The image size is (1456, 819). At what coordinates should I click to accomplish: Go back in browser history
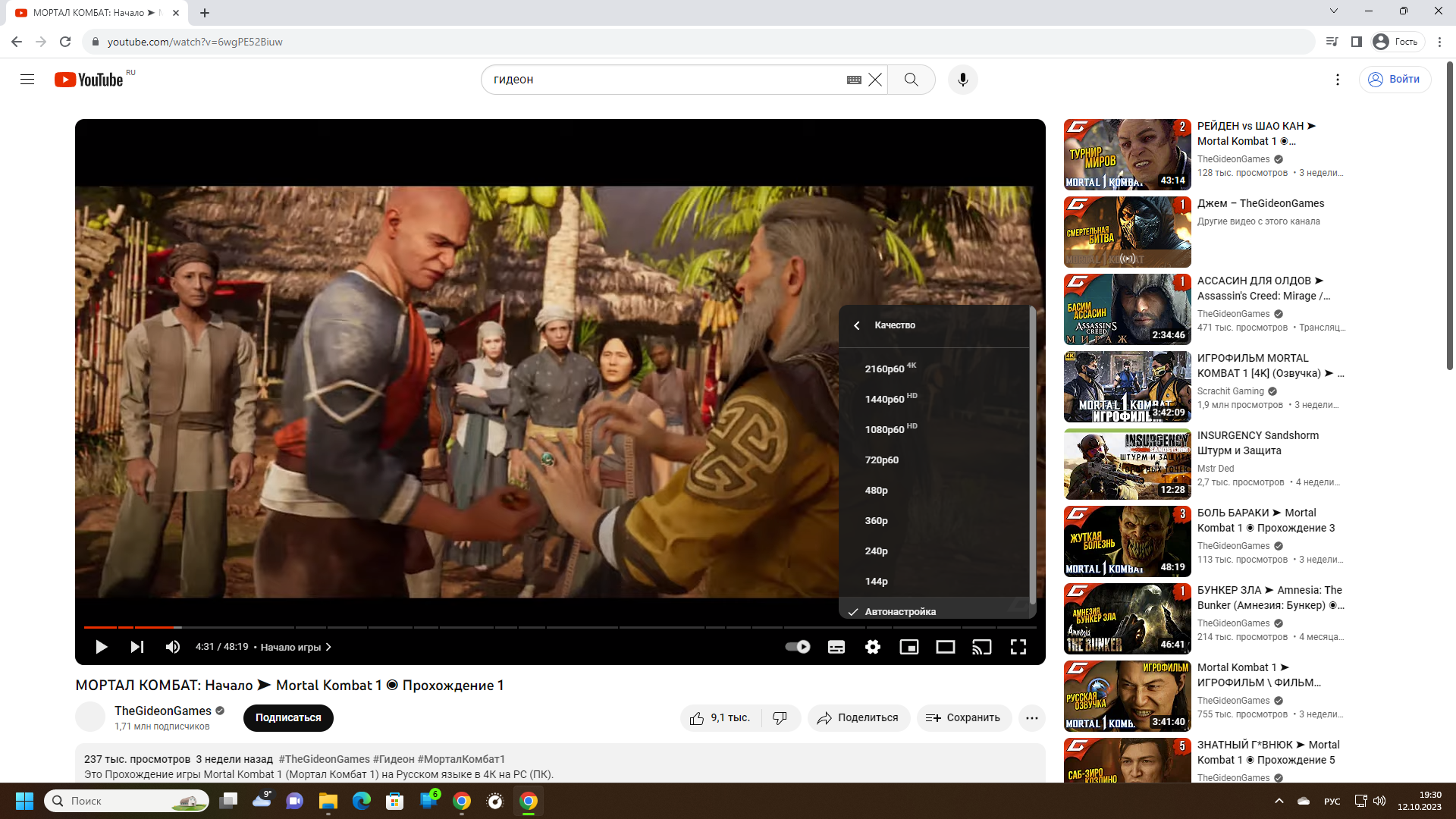tap(17, 42)
